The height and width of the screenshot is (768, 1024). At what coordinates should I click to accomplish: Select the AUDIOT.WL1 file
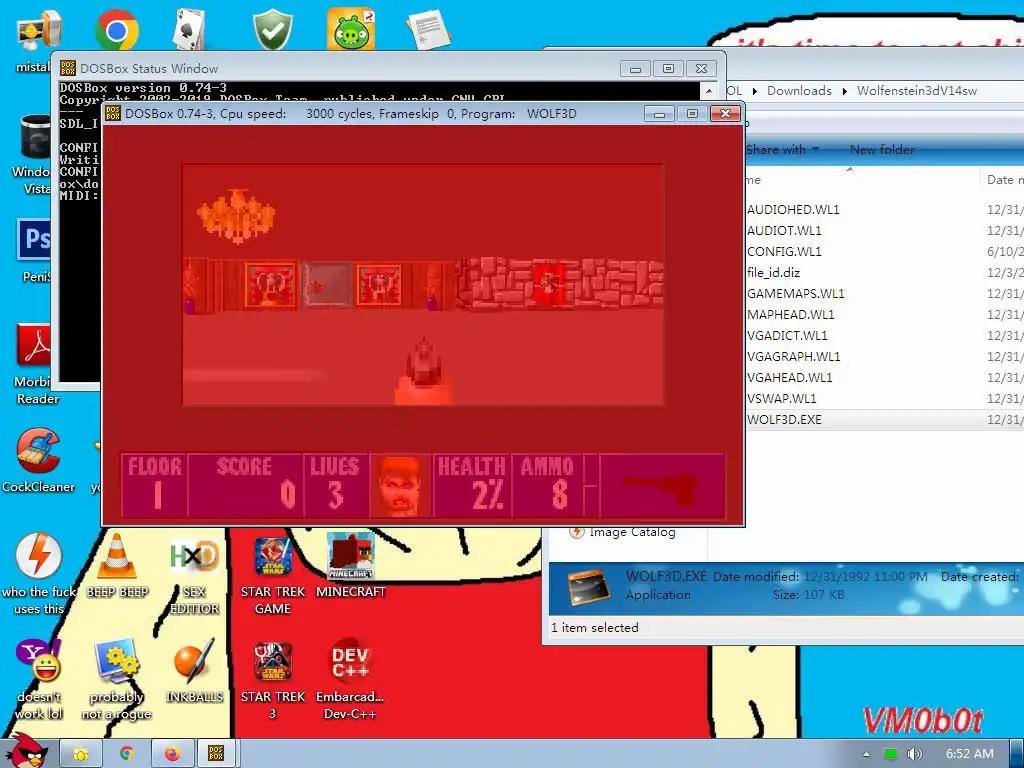tap(784, 231)
